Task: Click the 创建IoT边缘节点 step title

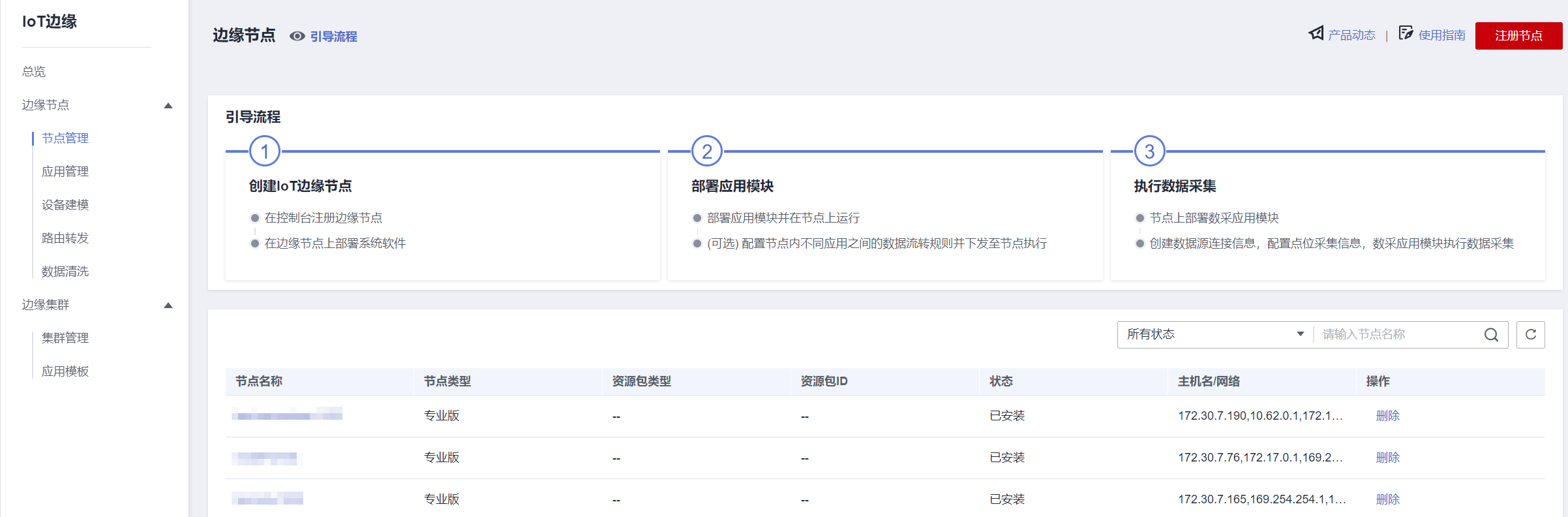Action: click(301, 186)
